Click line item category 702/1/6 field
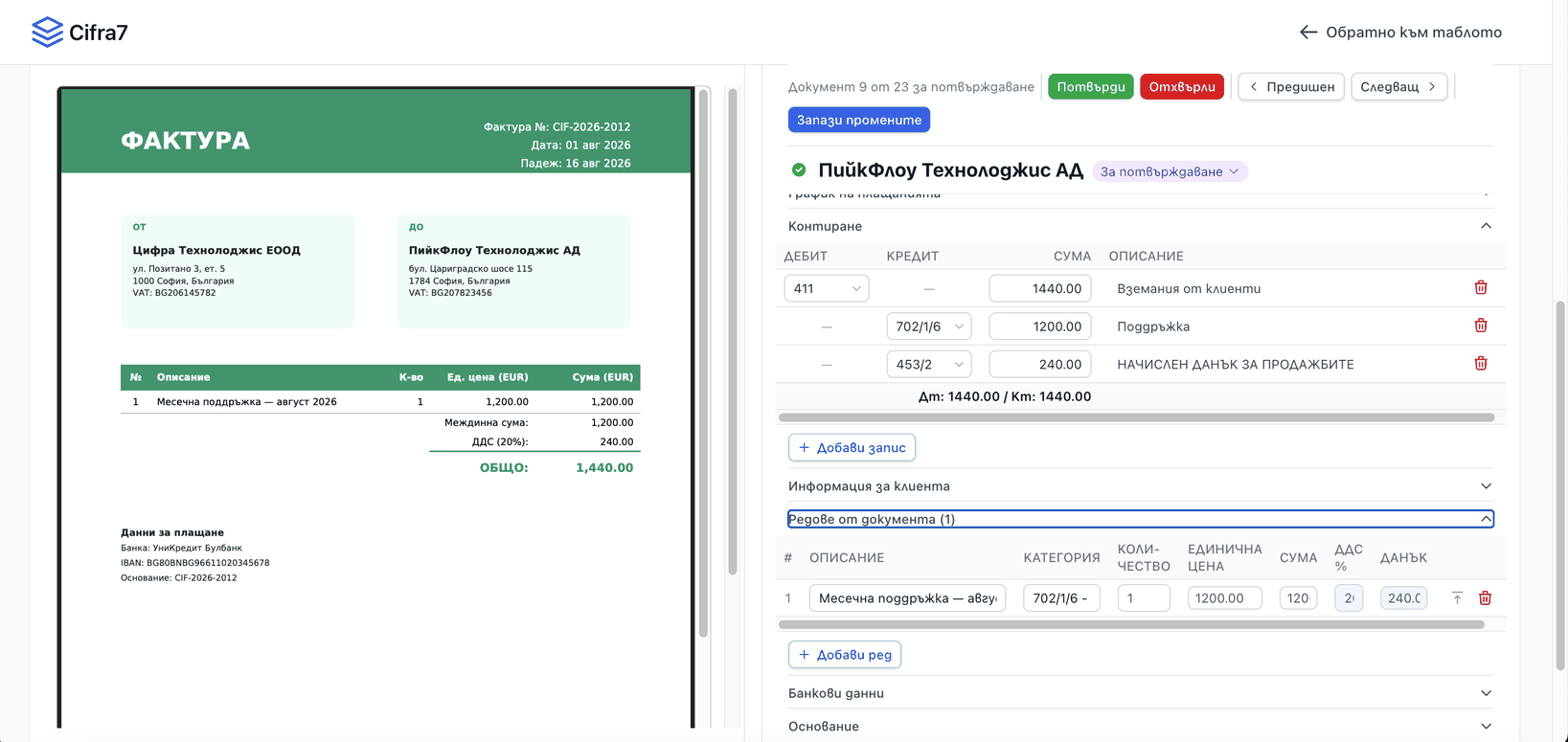 pyautogui.click(x=1061, y=598)
